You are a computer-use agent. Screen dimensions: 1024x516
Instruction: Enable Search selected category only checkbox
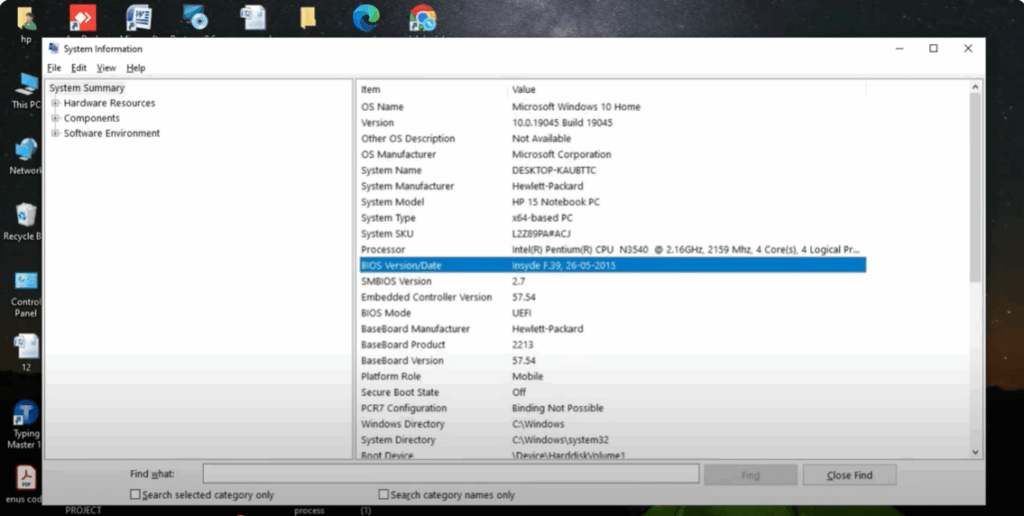pos(135,494)
